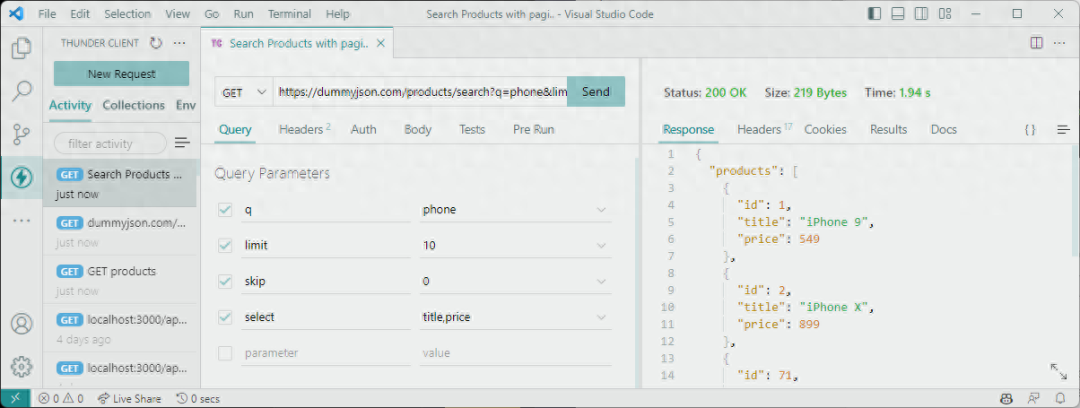Click the New Request button
This screenshot has height=408, width=1080.
121,74
